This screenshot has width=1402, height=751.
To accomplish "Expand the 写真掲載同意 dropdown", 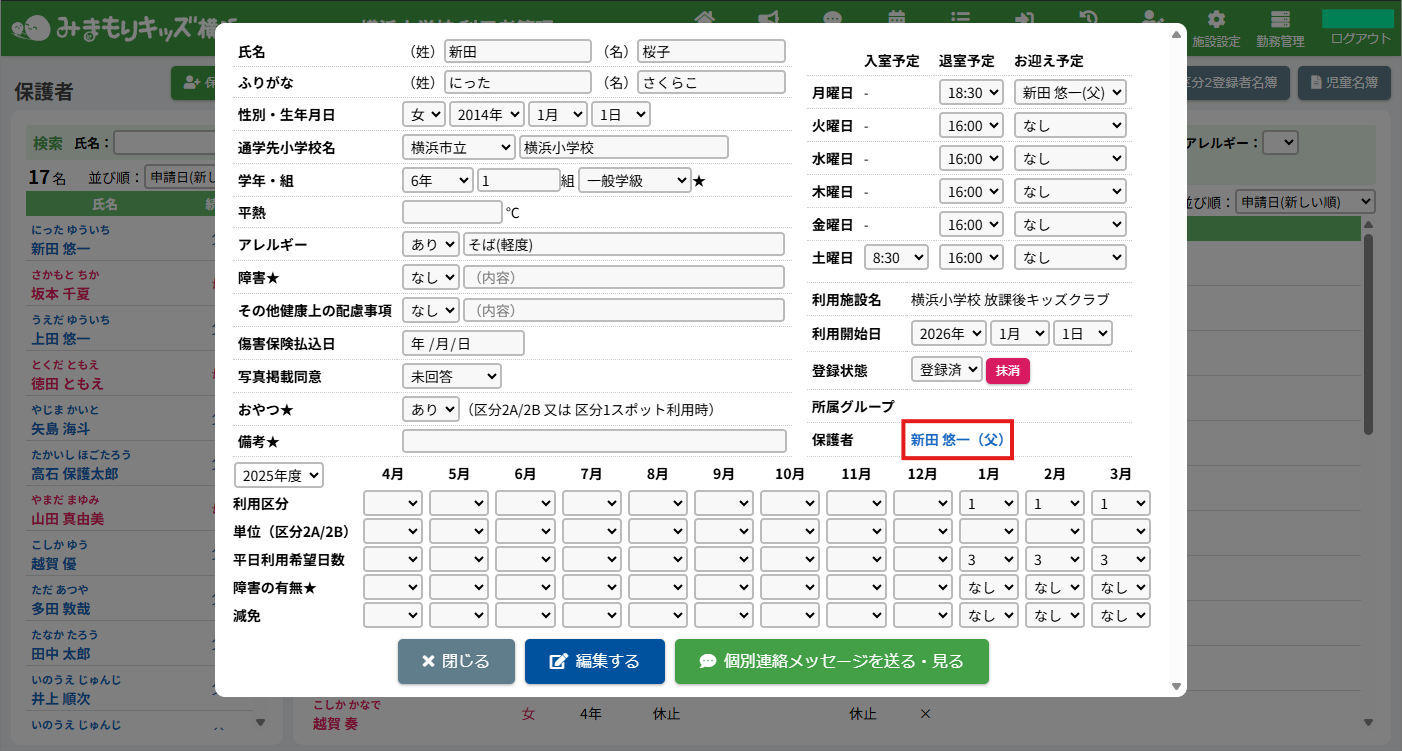I will click(x=451, y=376).
